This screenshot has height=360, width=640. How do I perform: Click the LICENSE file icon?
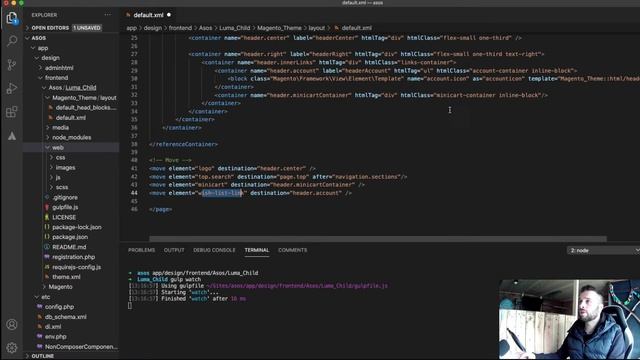click(x=47, y=217)
